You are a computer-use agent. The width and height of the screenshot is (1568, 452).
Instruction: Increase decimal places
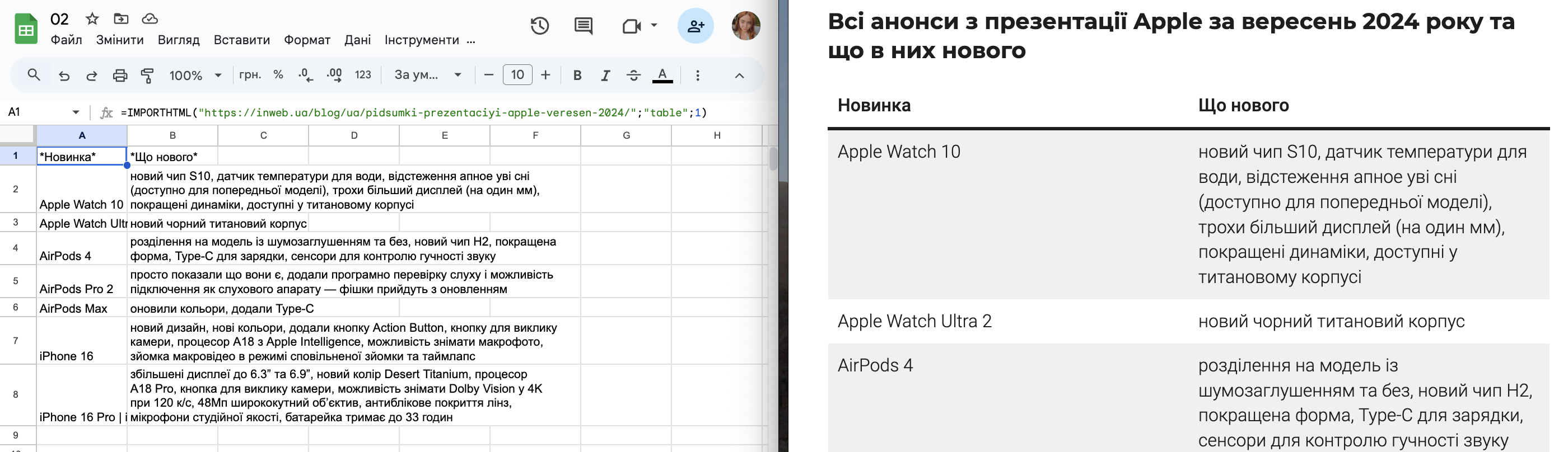334,75
